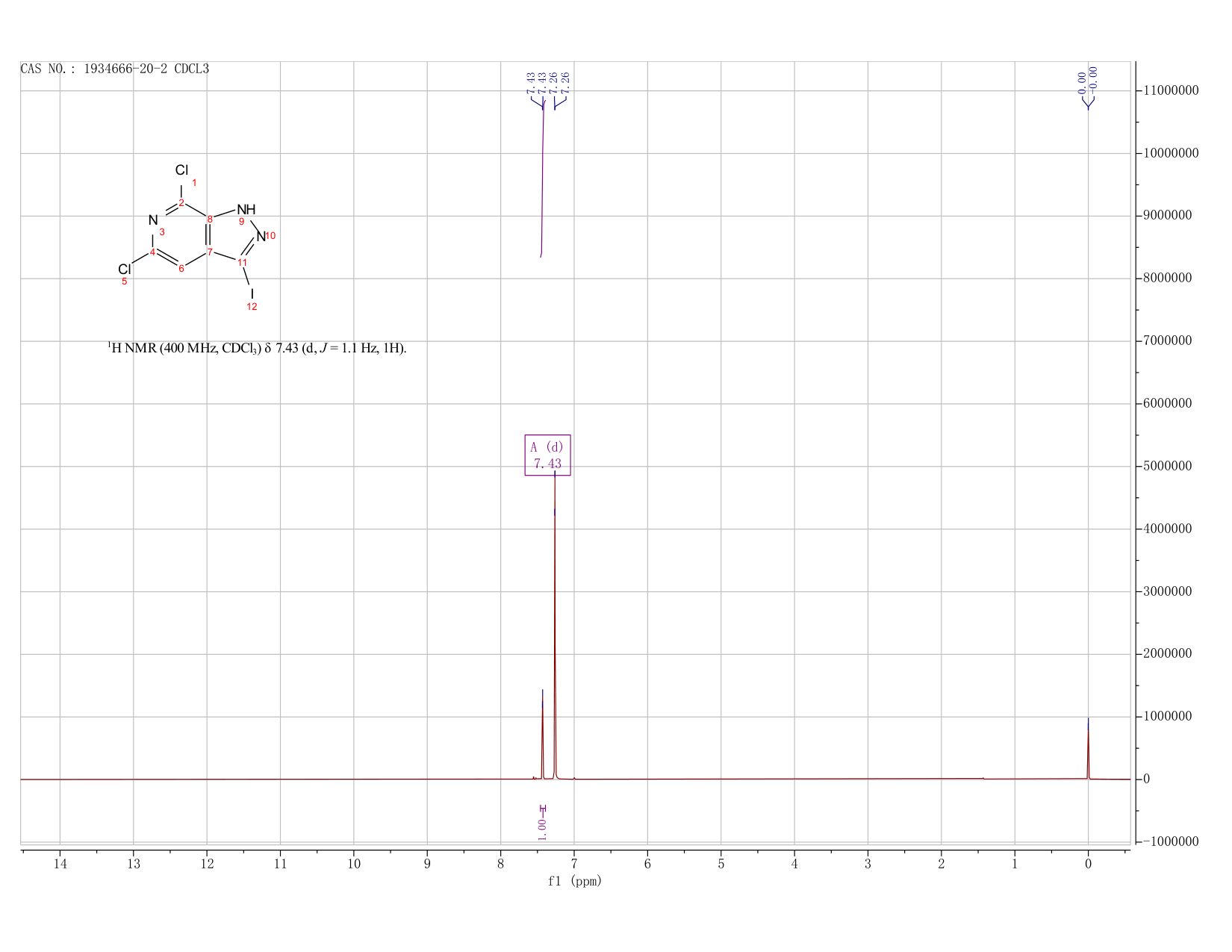
Task: Click x-axis tick label '10'
Action: [354, 864]
